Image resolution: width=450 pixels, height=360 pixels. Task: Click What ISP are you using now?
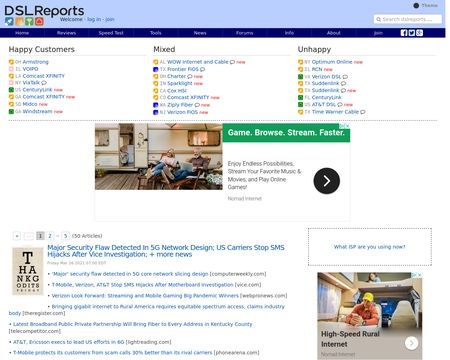(370, 247)
